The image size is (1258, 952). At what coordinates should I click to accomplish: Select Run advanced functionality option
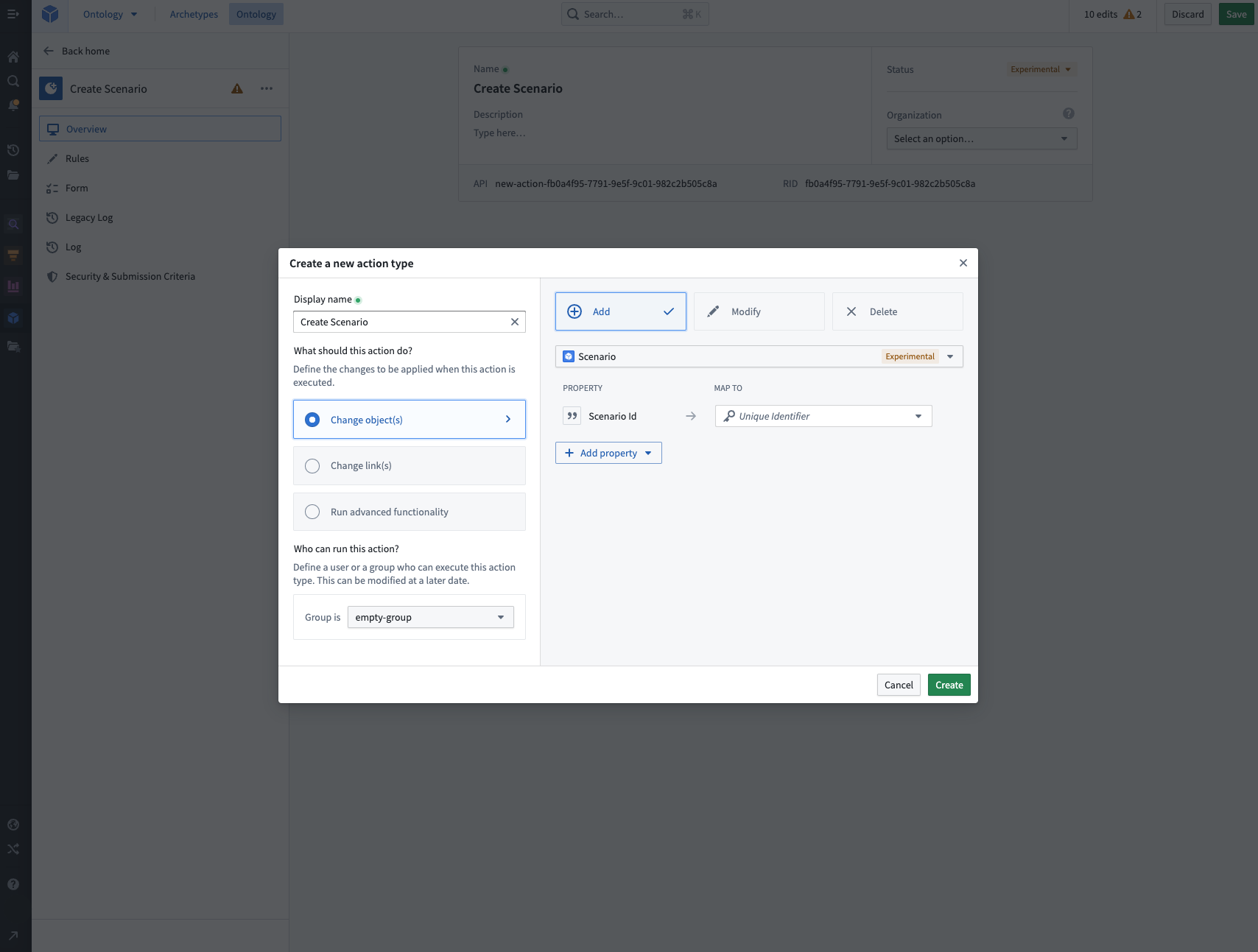pos(410,512)
